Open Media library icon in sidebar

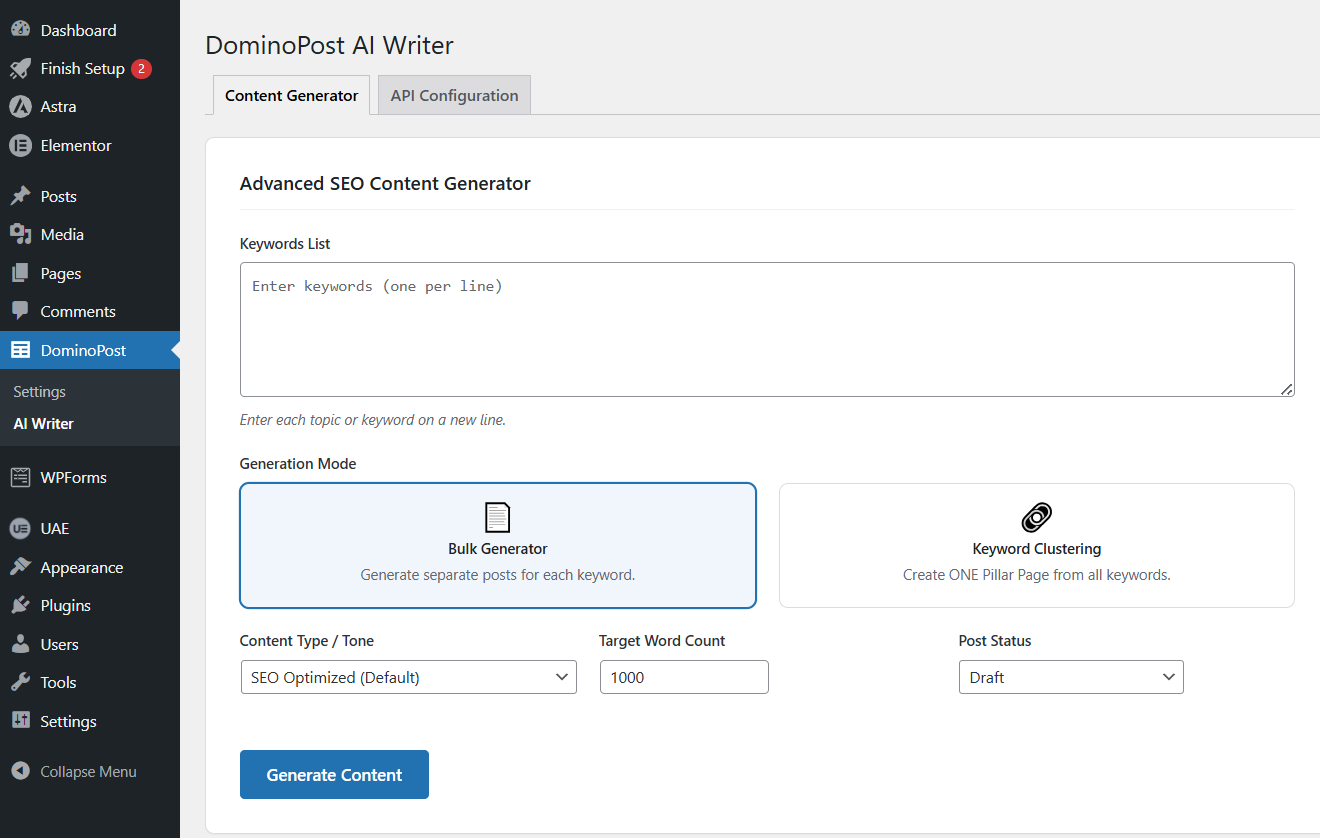coord(20,235)
